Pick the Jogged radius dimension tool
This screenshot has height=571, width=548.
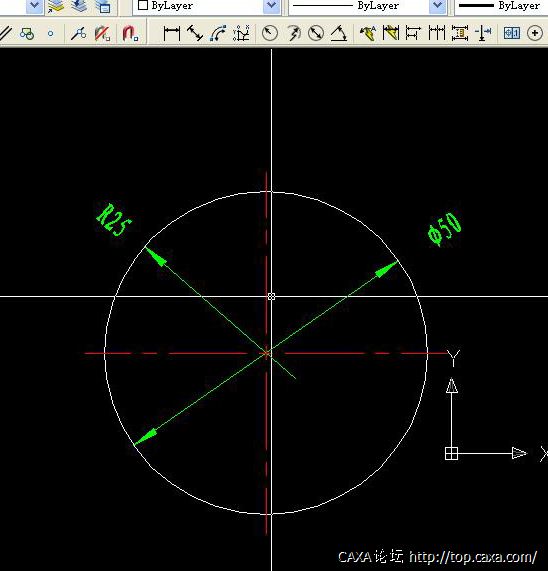point(293,33)
